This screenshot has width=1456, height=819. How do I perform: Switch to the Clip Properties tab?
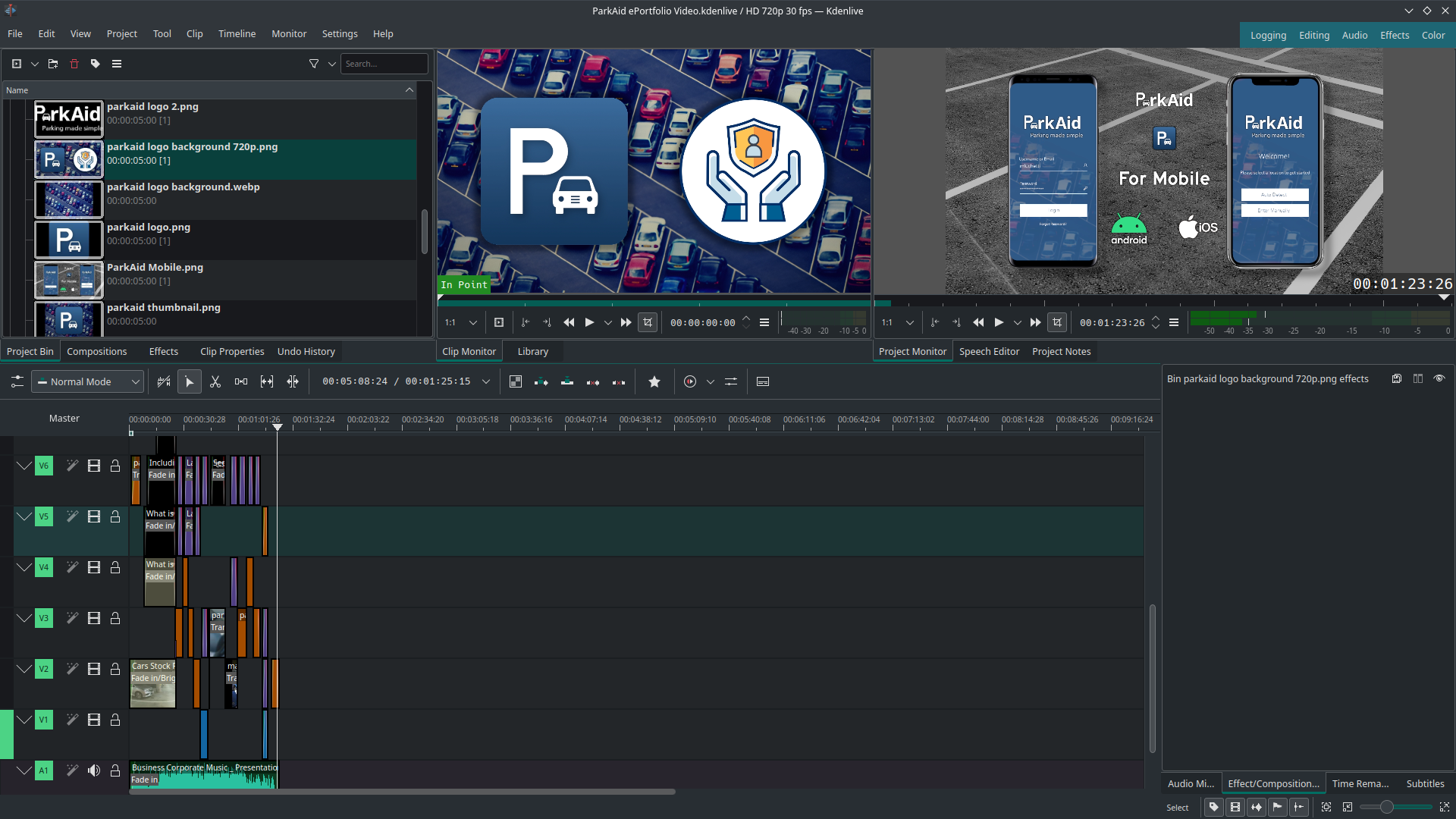(232, 351)
